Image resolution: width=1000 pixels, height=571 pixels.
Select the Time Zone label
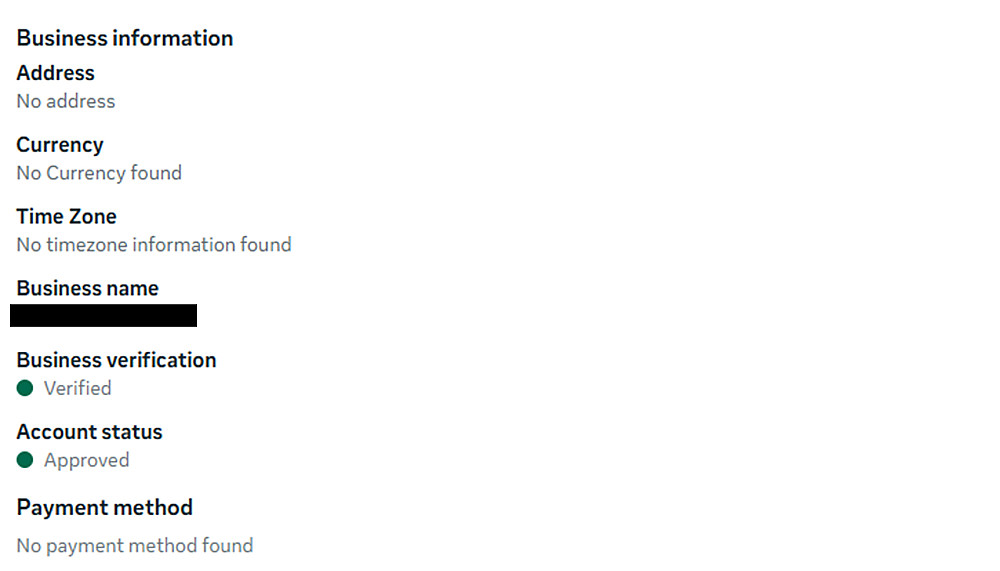(x=66, y=217)
